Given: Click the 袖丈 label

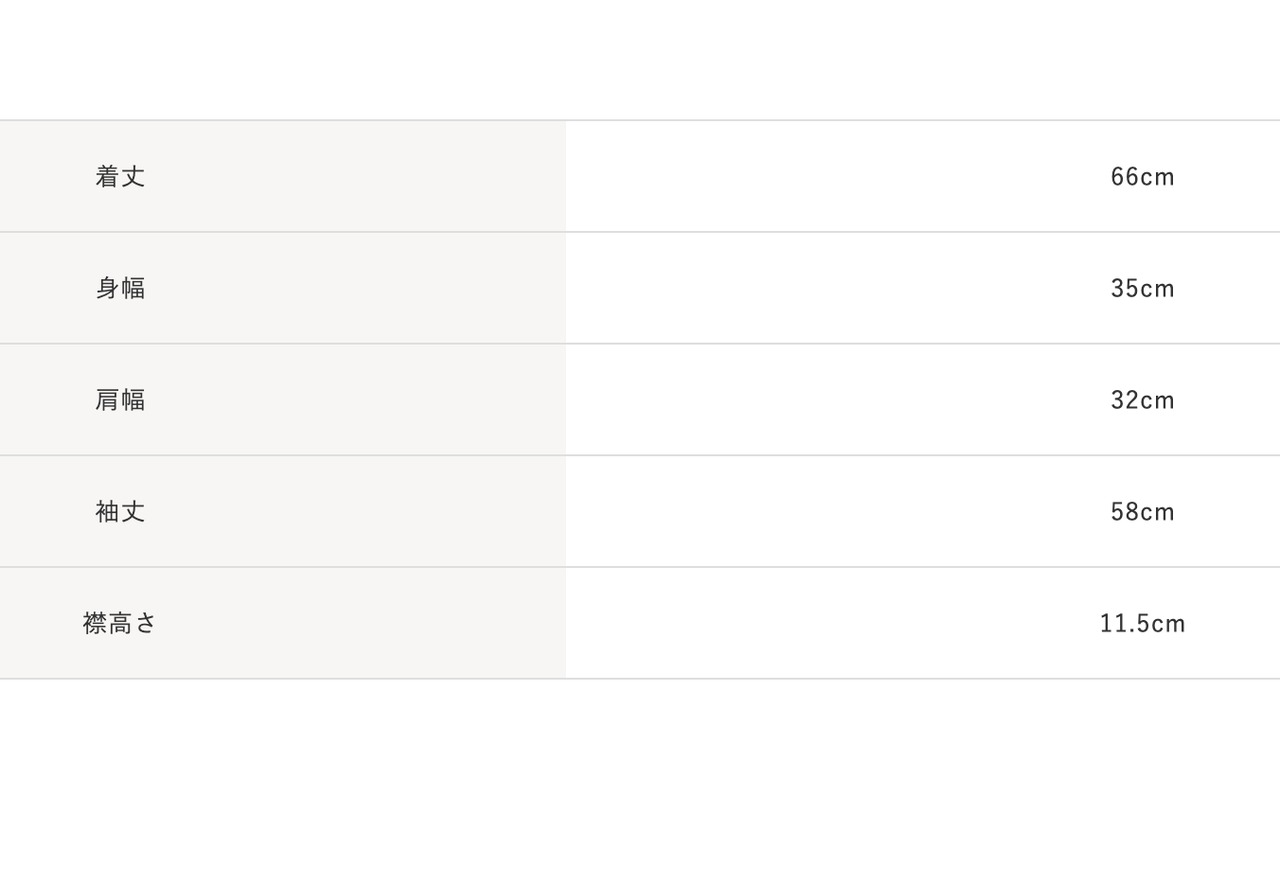Looking at the screenshot, I should pos(120,512).
